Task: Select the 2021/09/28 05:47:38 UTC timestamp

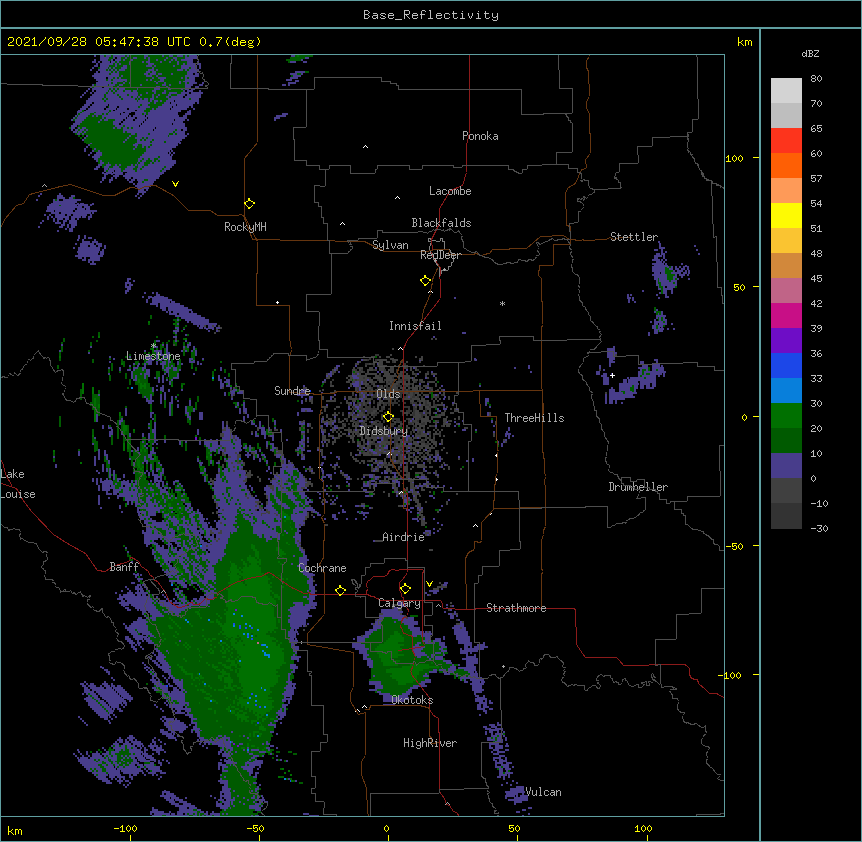Action: point(99,42)
